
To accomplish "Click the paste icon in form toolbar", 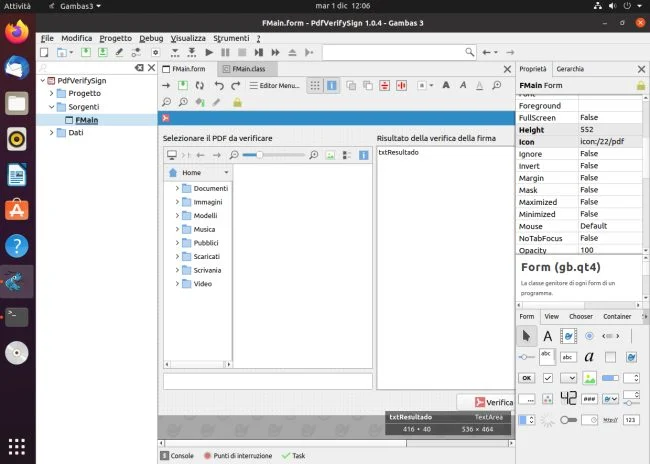I will [x=368, y=85].
